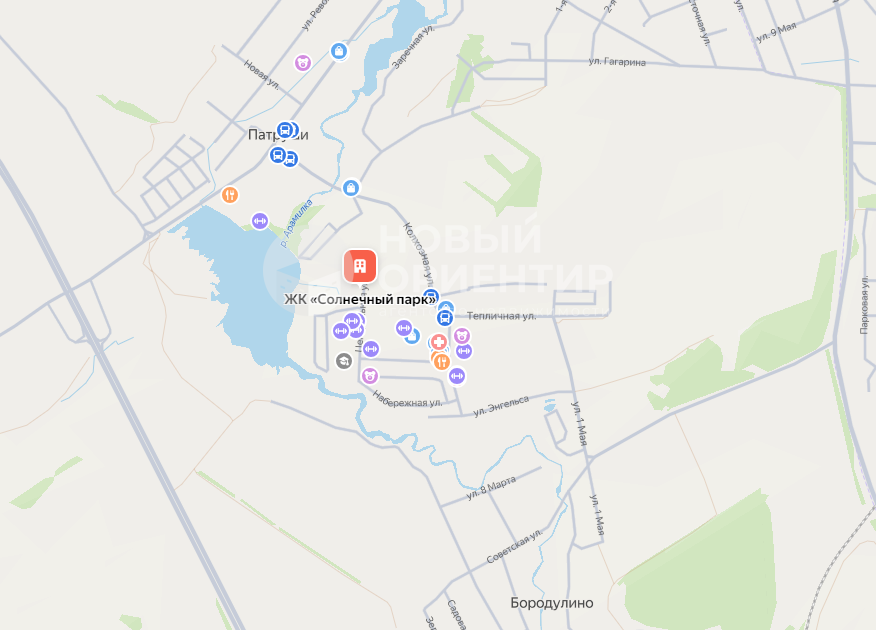
Task: Click the red ЖК «Солнечный парк» building marker
Action: (x=360, y=266)
